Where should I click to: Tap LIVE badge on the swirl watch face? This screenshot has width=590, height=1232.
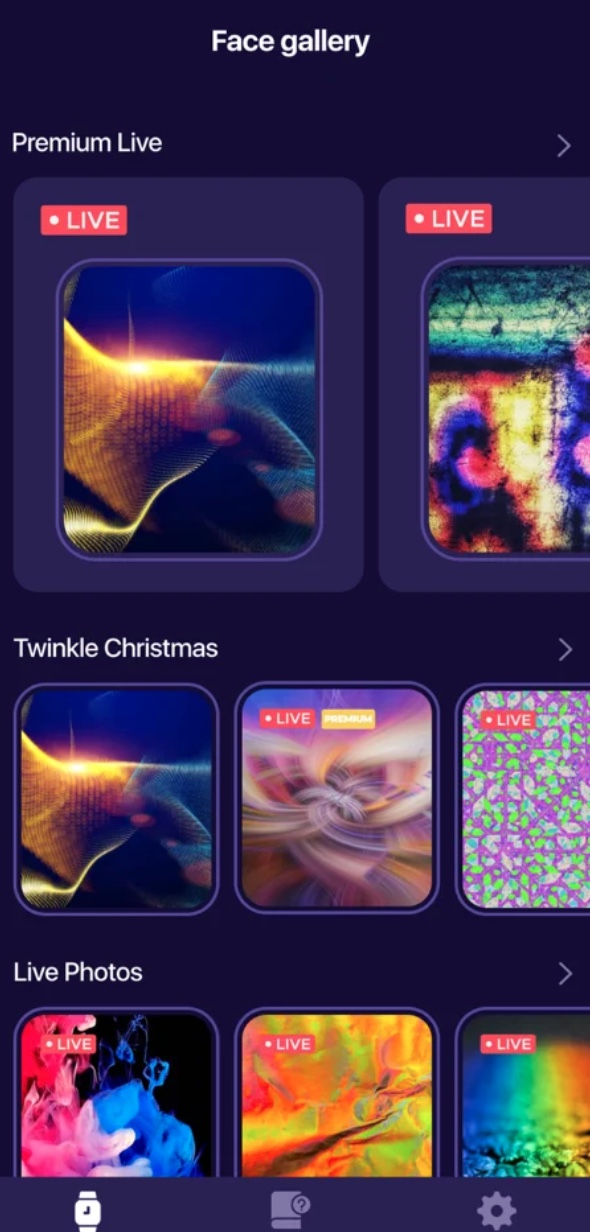pos(288,718)
